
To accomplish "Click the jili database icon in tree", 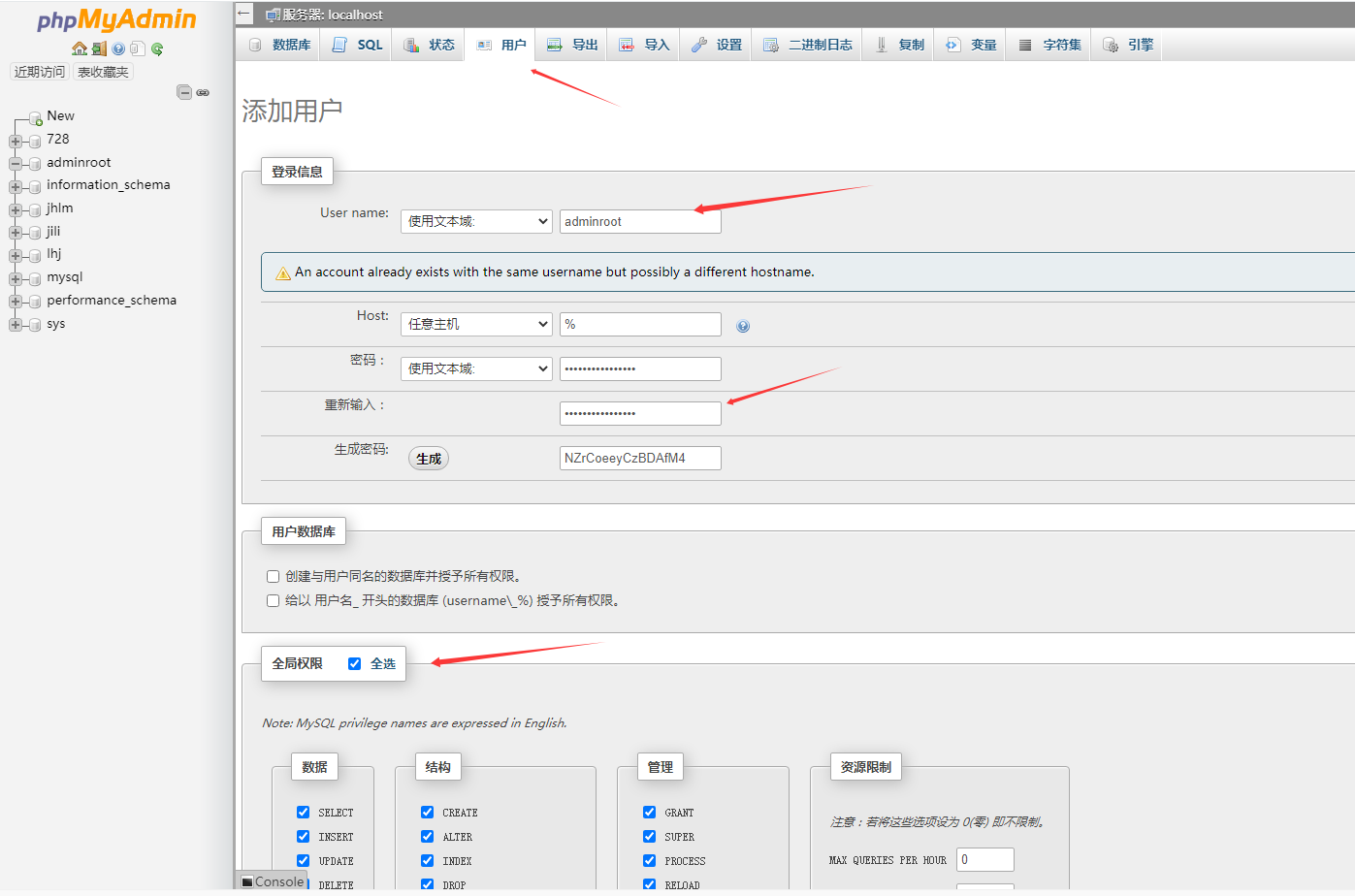I will coord(35,233).
